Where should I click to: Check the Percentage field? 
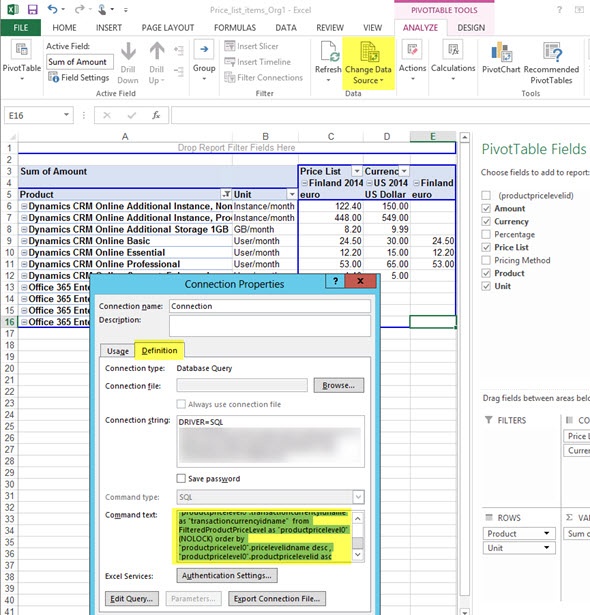pyautogui.click(x=486, y=234)
